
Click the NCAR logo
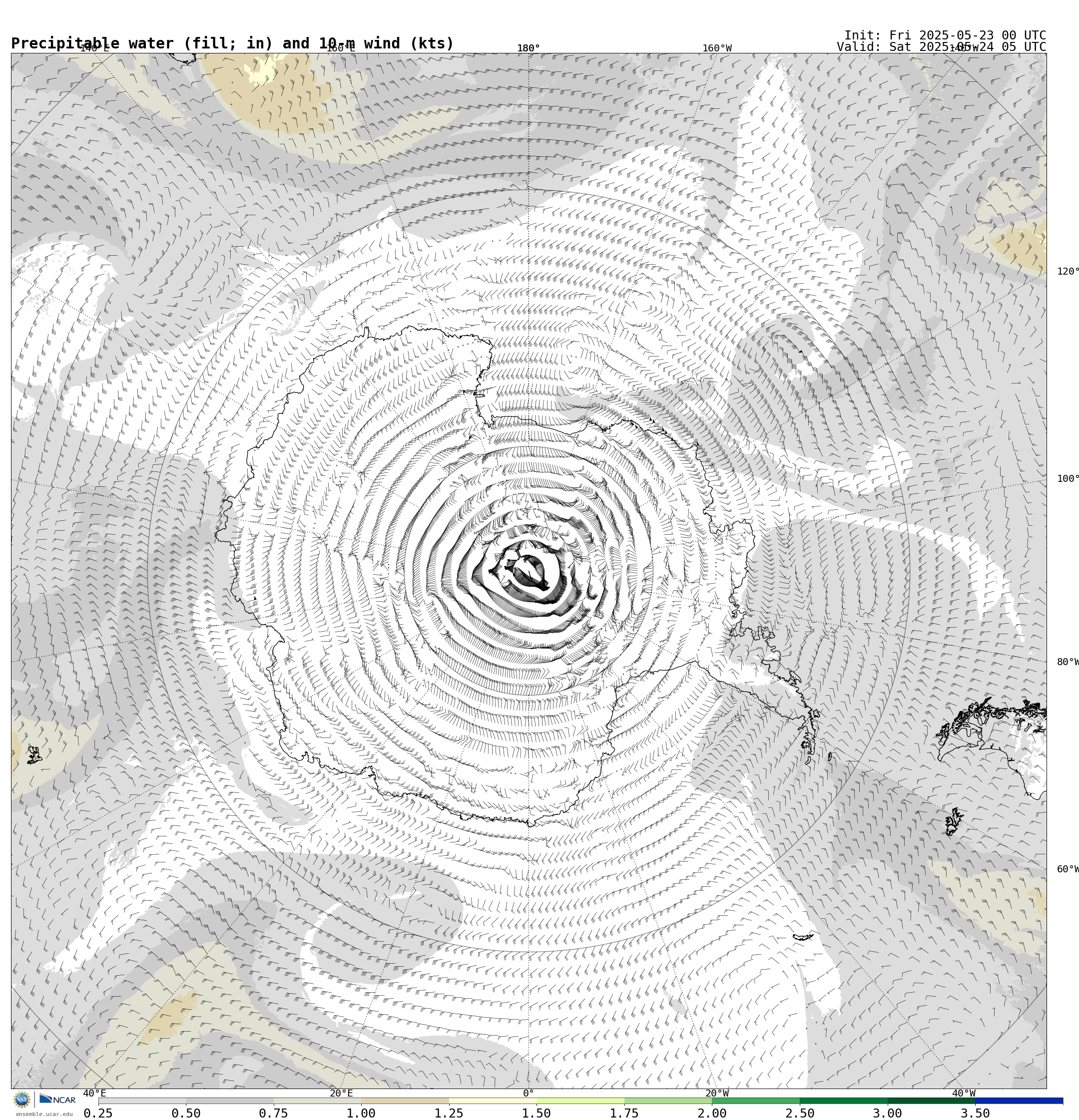tap(57, 1099)
